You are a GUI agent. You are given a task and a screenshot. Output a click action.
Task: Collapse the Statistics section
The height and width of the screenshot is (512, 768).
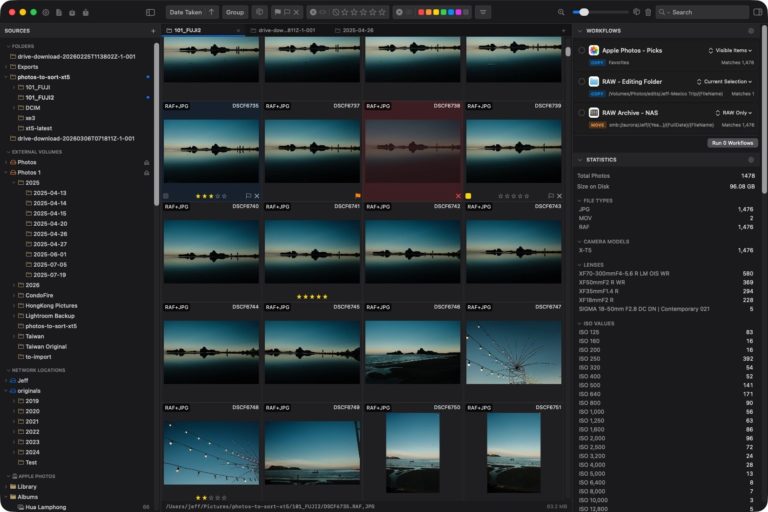click(580, 160)
